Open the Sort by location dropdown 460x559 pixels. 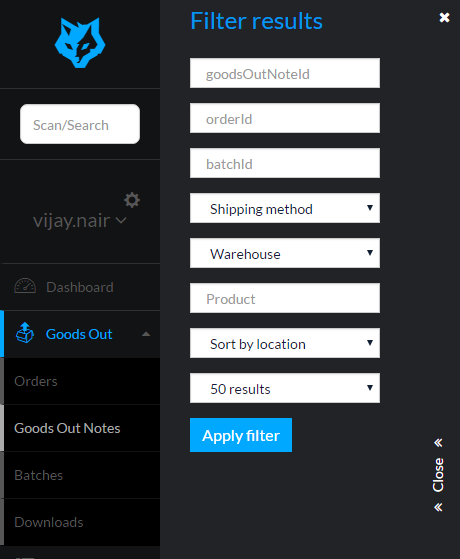pyautogui.click(x=285, y=343)
